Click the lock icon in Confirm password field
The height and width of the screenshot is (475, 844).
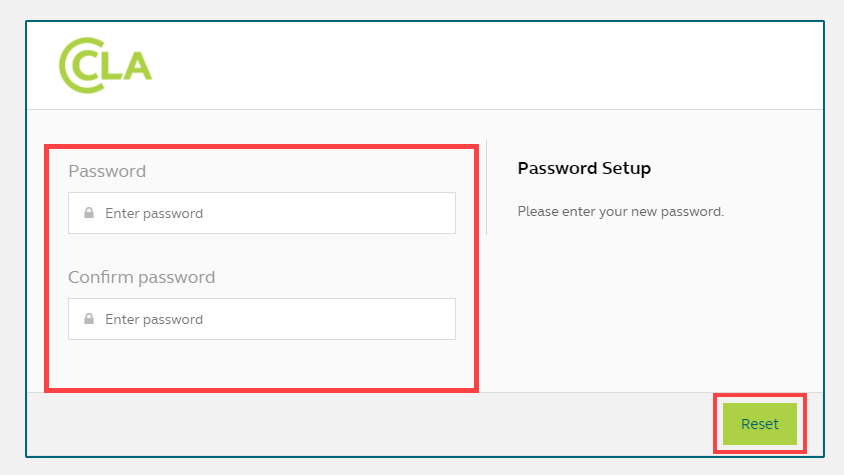click(x=89, y=319)
